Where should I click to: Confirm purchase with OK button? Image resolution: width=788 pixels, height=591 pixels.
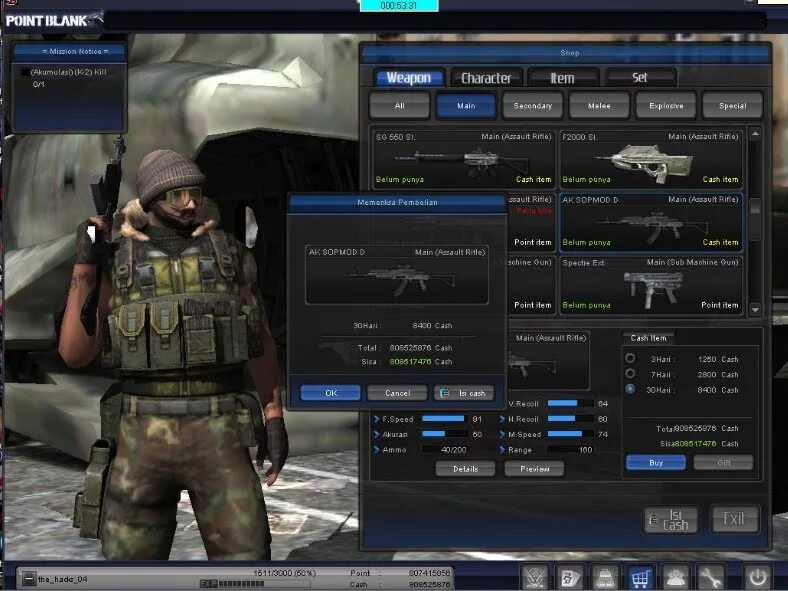coord(331,393)
